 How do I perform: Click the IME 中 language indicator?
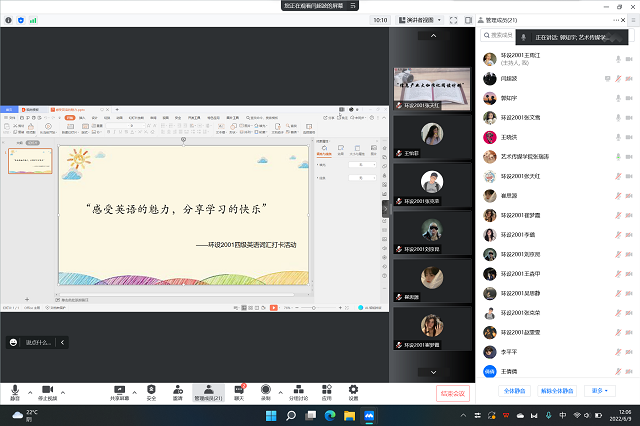[x=562, y=415]
